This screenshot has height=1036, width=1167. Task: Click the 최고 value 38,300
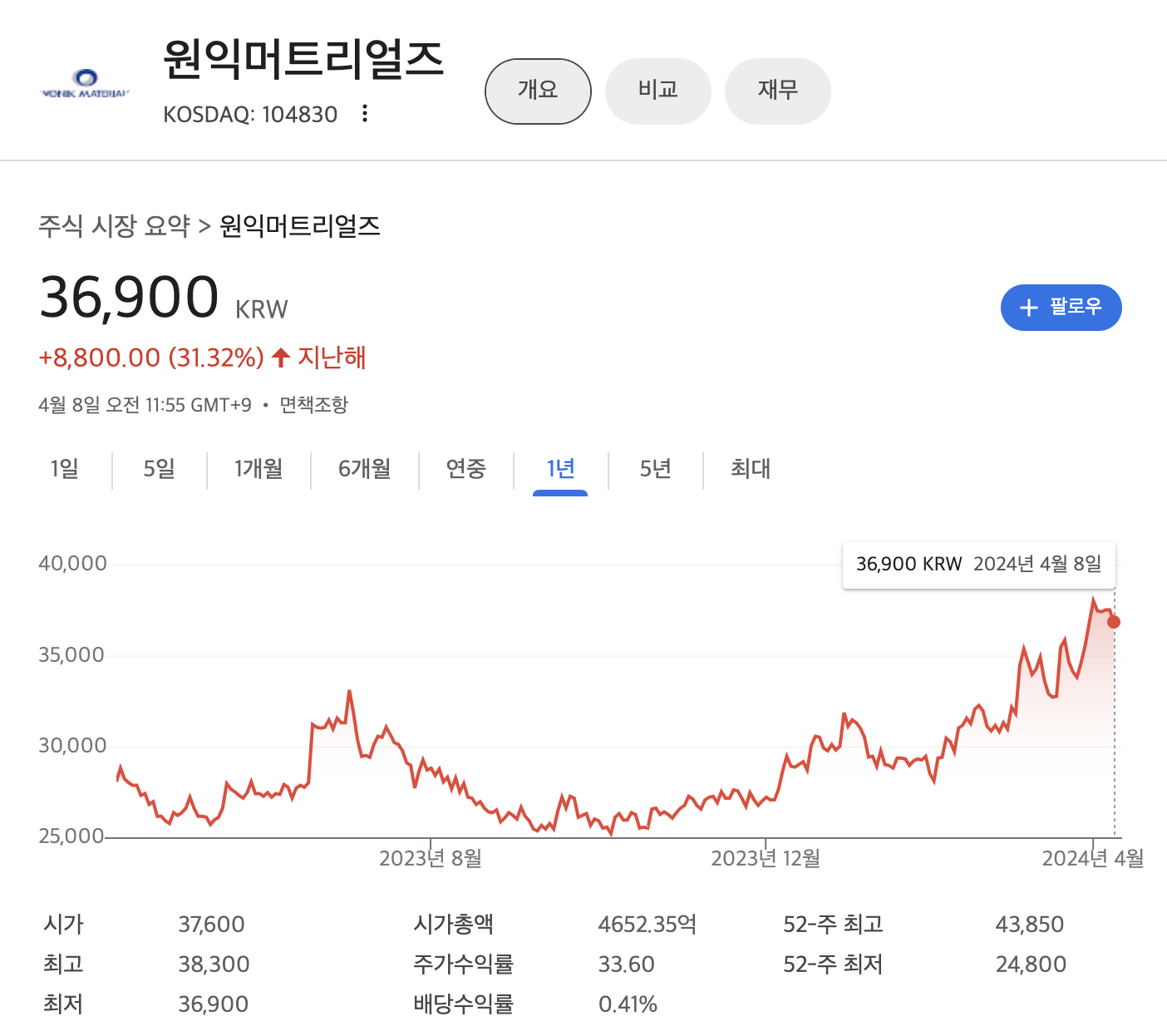point(214,964)
